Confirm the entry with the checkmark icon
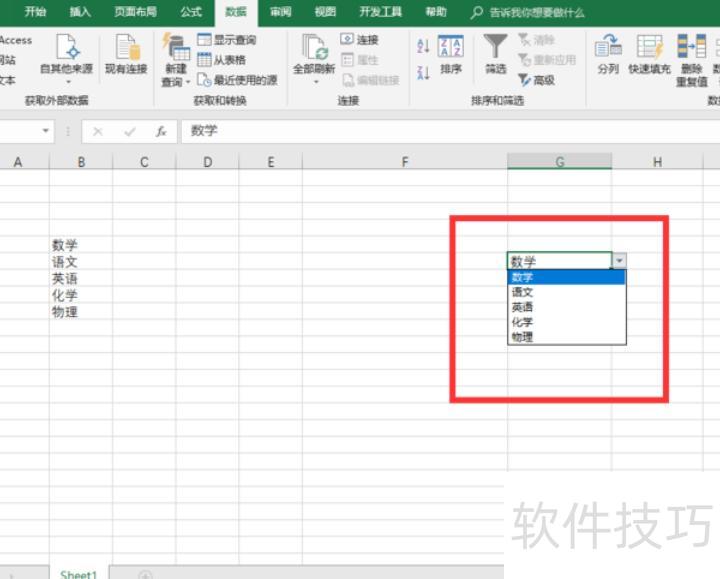720x579 pixels. [130, 132]
